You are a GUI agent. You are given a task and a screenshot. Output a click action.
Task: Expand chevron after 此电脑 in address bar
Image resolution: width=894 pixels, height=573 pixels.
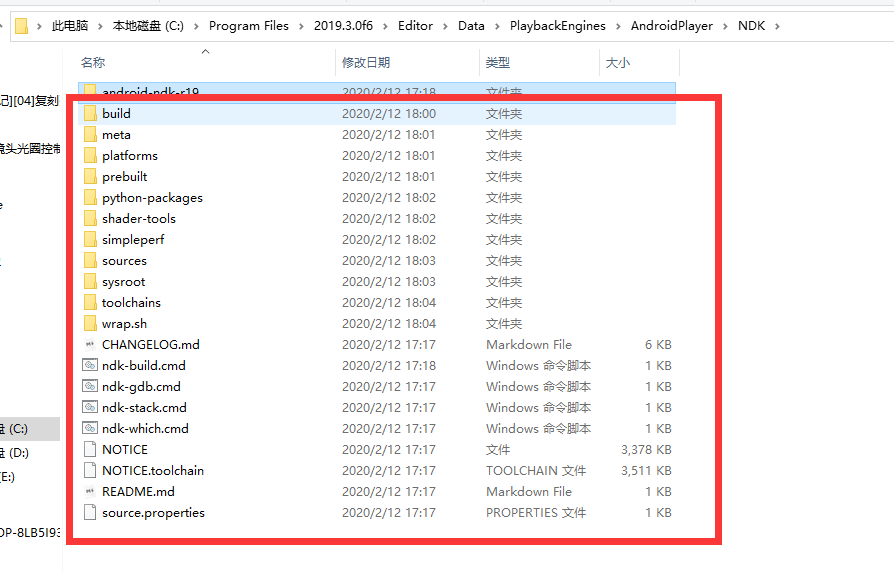(100, 26)
